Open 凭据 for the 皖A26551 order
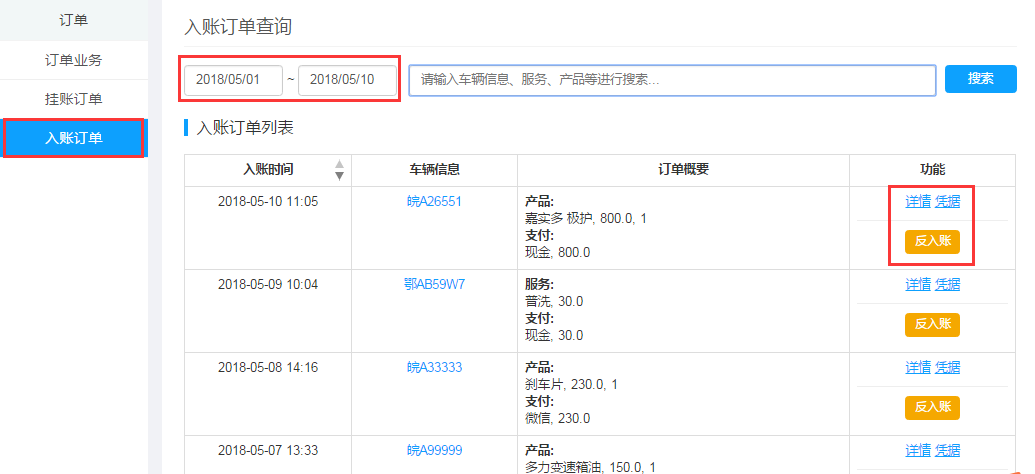The image size is (1035, 474). [x=947, y=201]
